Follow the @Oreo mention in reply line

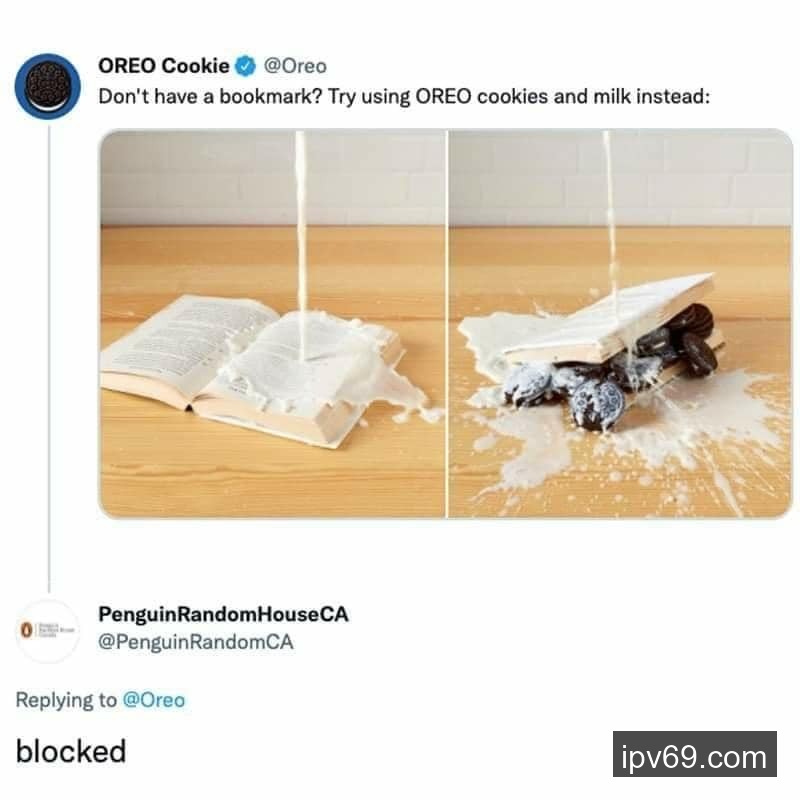coord(154,699)
